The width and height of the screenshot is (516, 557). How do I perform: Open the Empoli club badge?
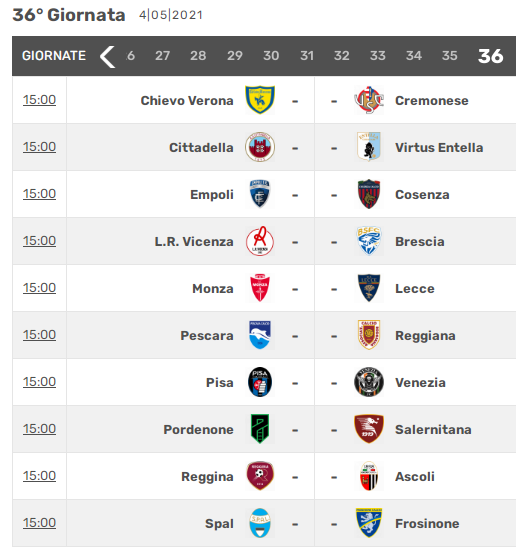click(260, 194)
